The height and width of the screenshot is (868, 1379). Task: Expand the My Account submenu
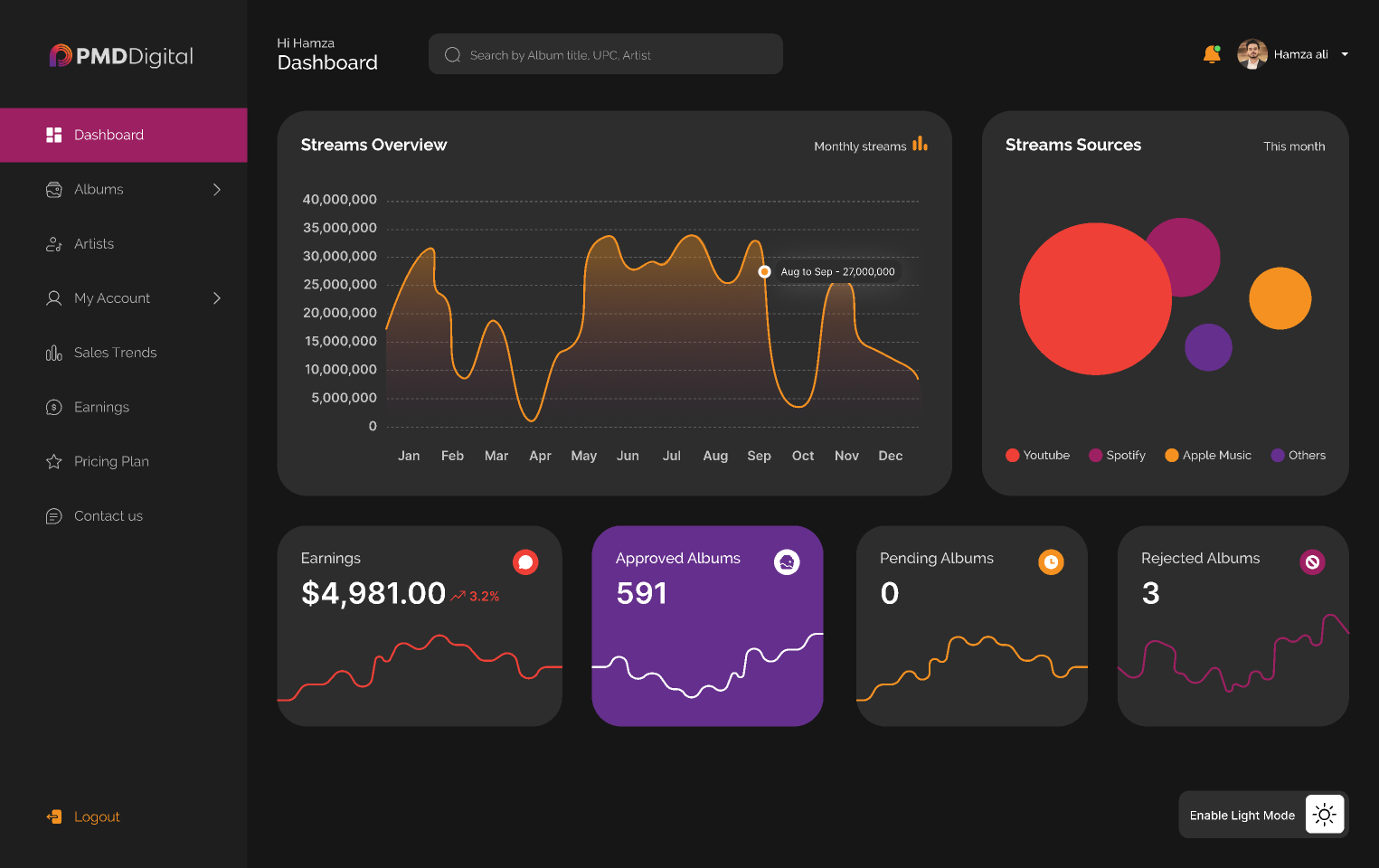coord(216,297)
